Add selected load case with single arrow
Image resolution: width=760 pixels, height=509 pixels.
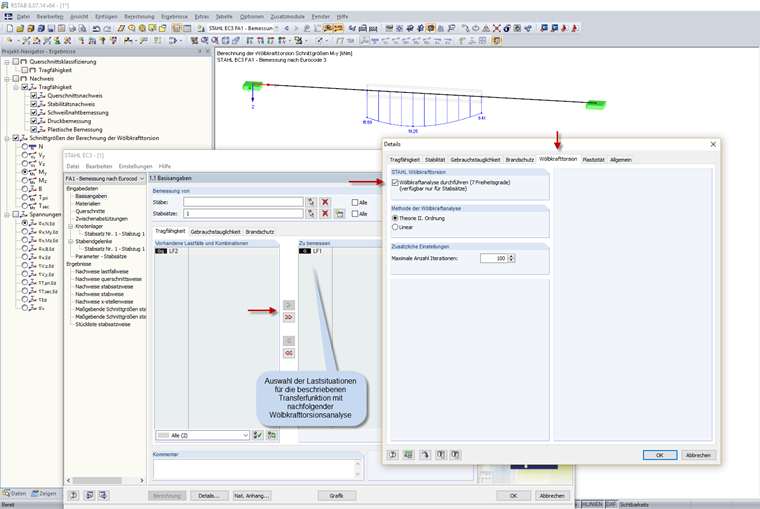pyautogui.click(x=288, y=305)
